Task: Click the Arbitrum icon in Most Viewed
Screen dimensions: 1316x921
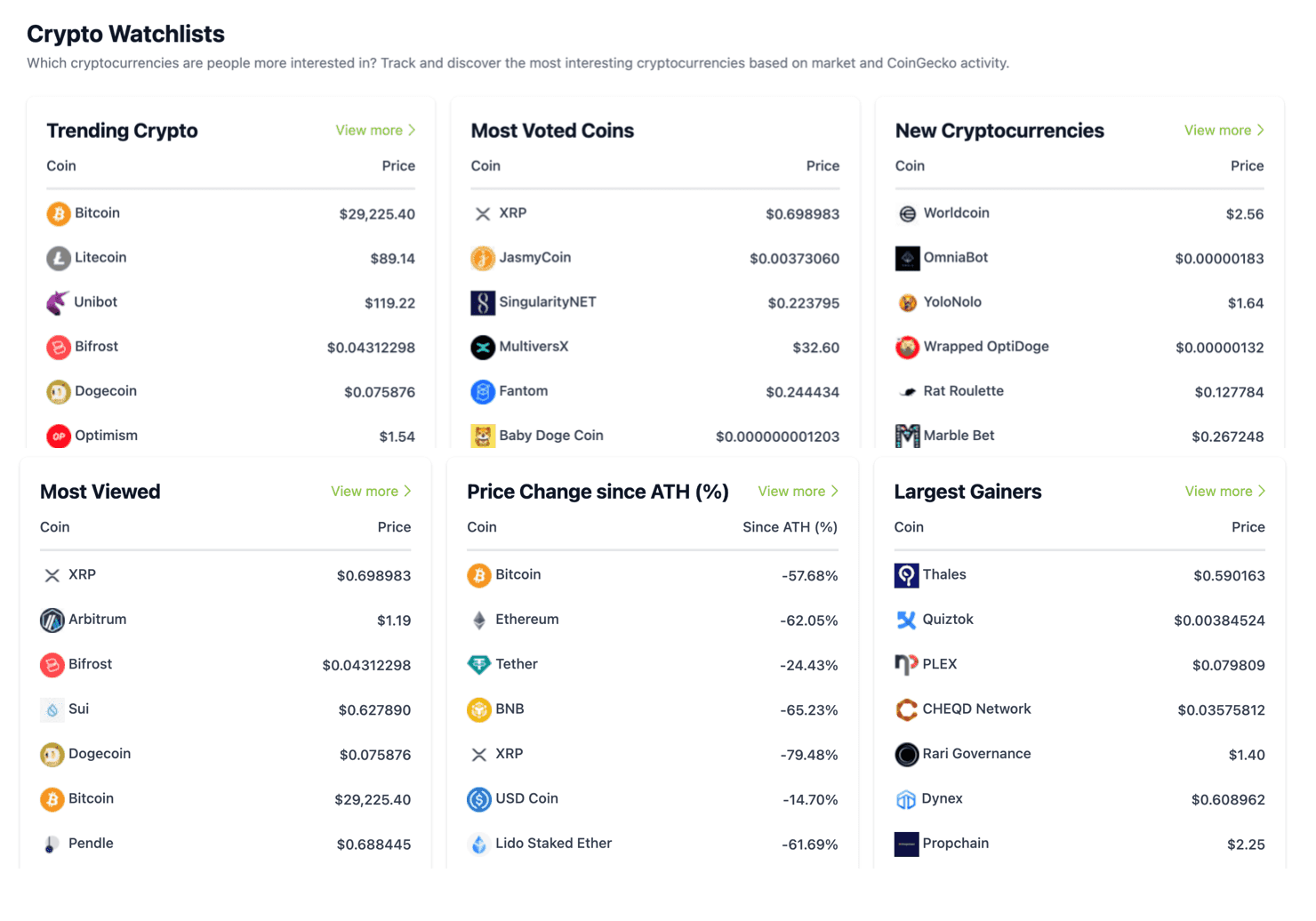Action: (x=52, y=621)
